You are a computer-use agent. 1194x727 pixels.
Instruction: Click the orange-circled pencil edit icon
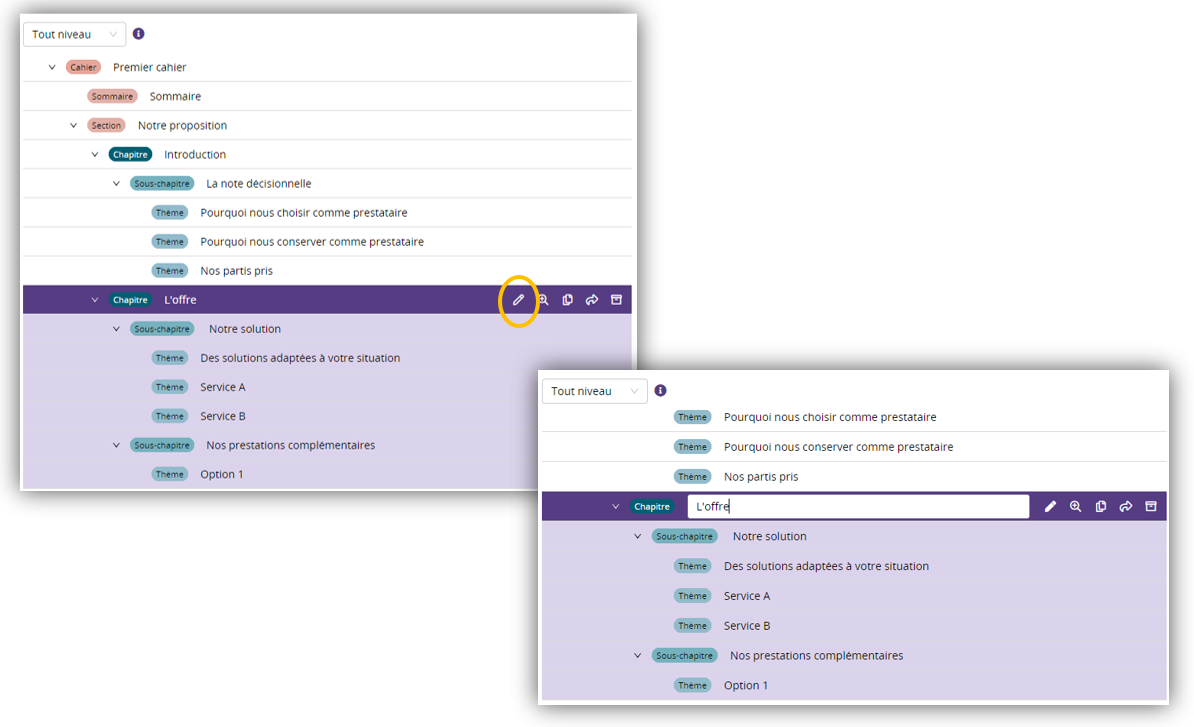[x=518, y=300]
